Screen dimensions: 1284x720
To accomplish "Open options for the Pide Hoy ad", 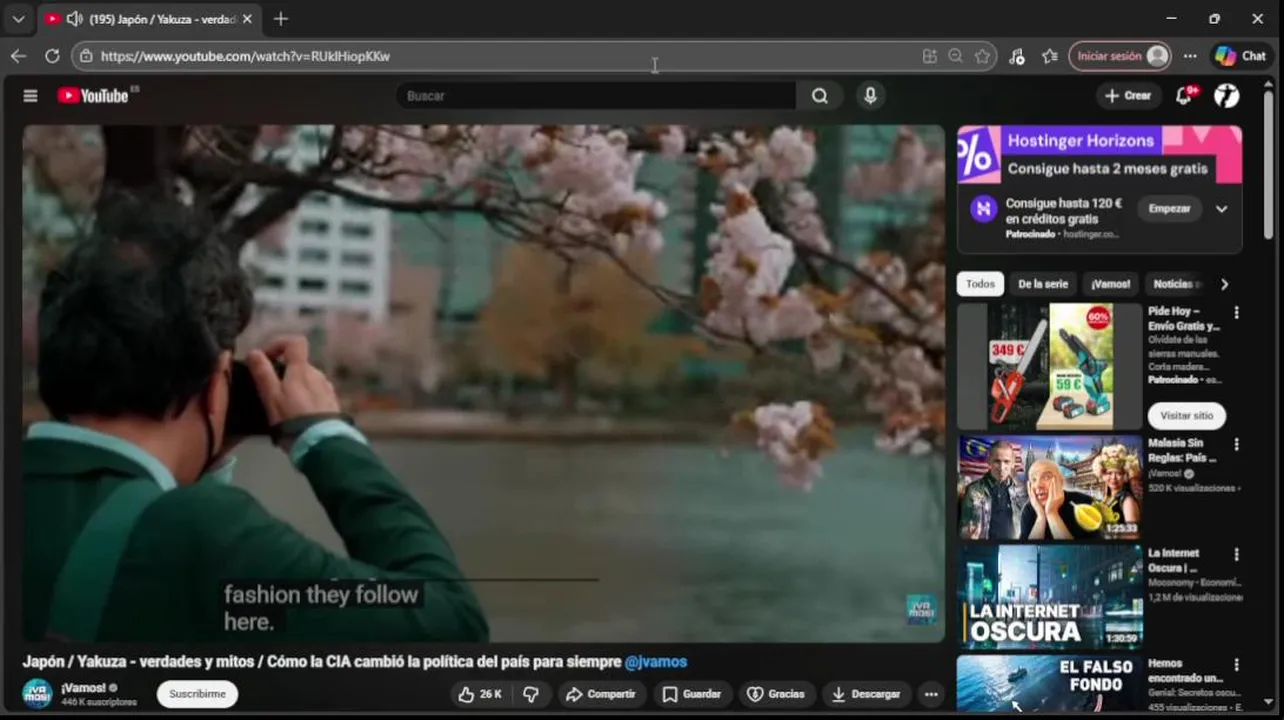I will click(1236, 312).
